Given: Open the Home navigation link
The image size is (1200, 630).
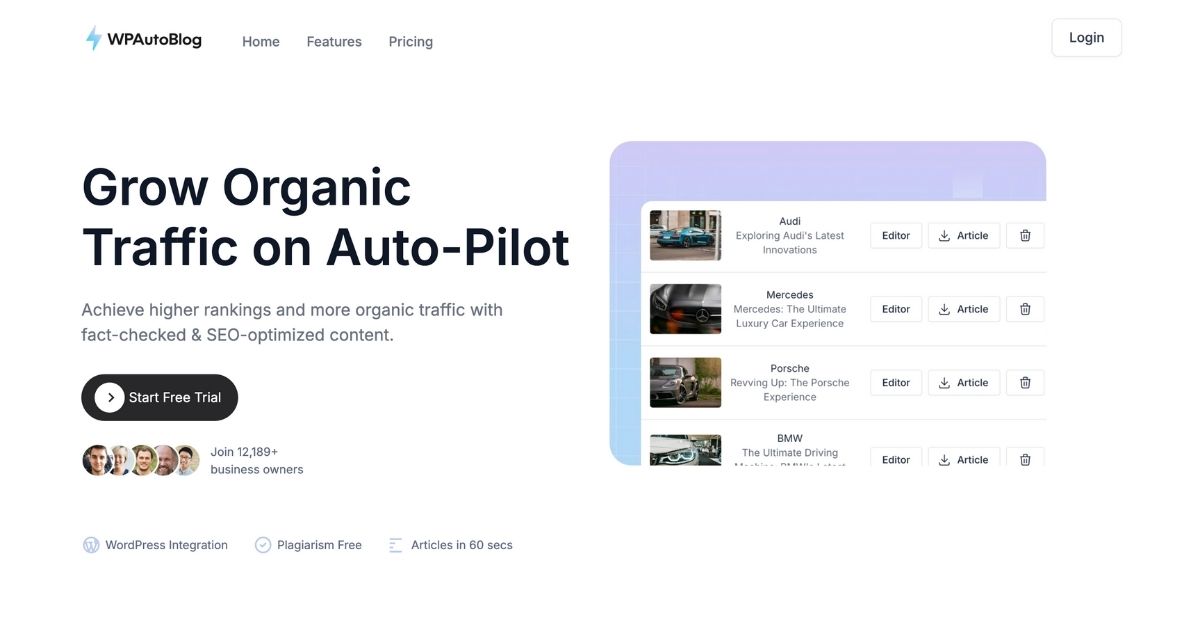Looking at the screenshot, I should click(x=261, y=41).
